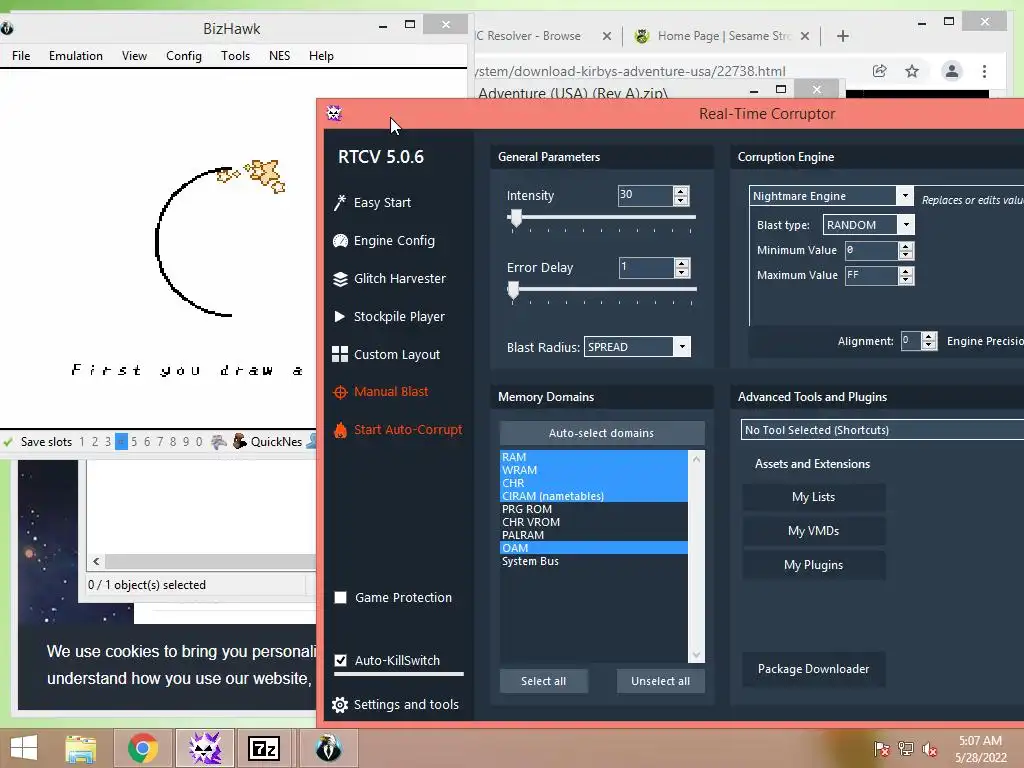The height and width of the screenshot is (768, 1024).
Task: Open My VMDs button
Action: tap(814, 531)
